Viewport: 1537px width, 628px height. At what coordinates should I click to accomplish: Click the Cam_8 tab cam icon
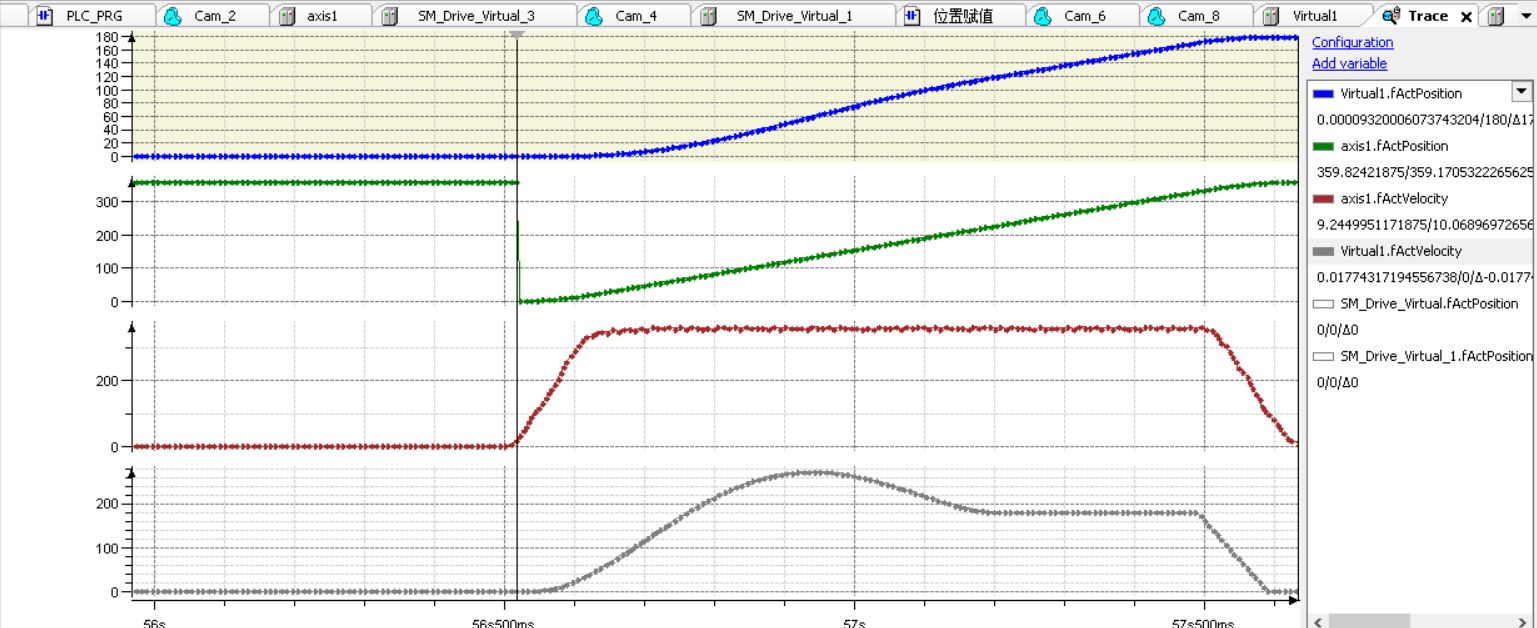click(1157, 16)
